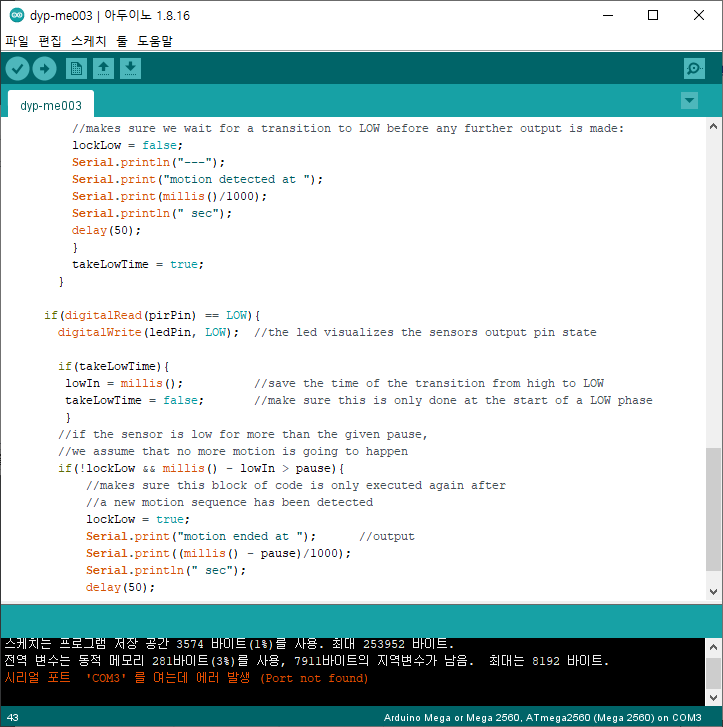The image size is (723, 727).
Task: Open the 스케치 menu
Action: (x=89, y=41)
